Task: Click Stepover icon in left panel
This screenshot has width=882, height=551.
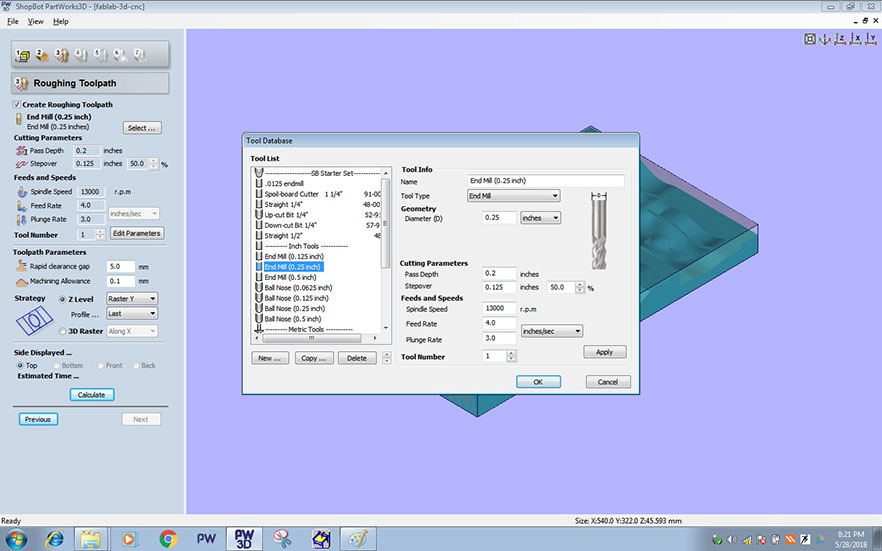Action: [x=21, y=164]
